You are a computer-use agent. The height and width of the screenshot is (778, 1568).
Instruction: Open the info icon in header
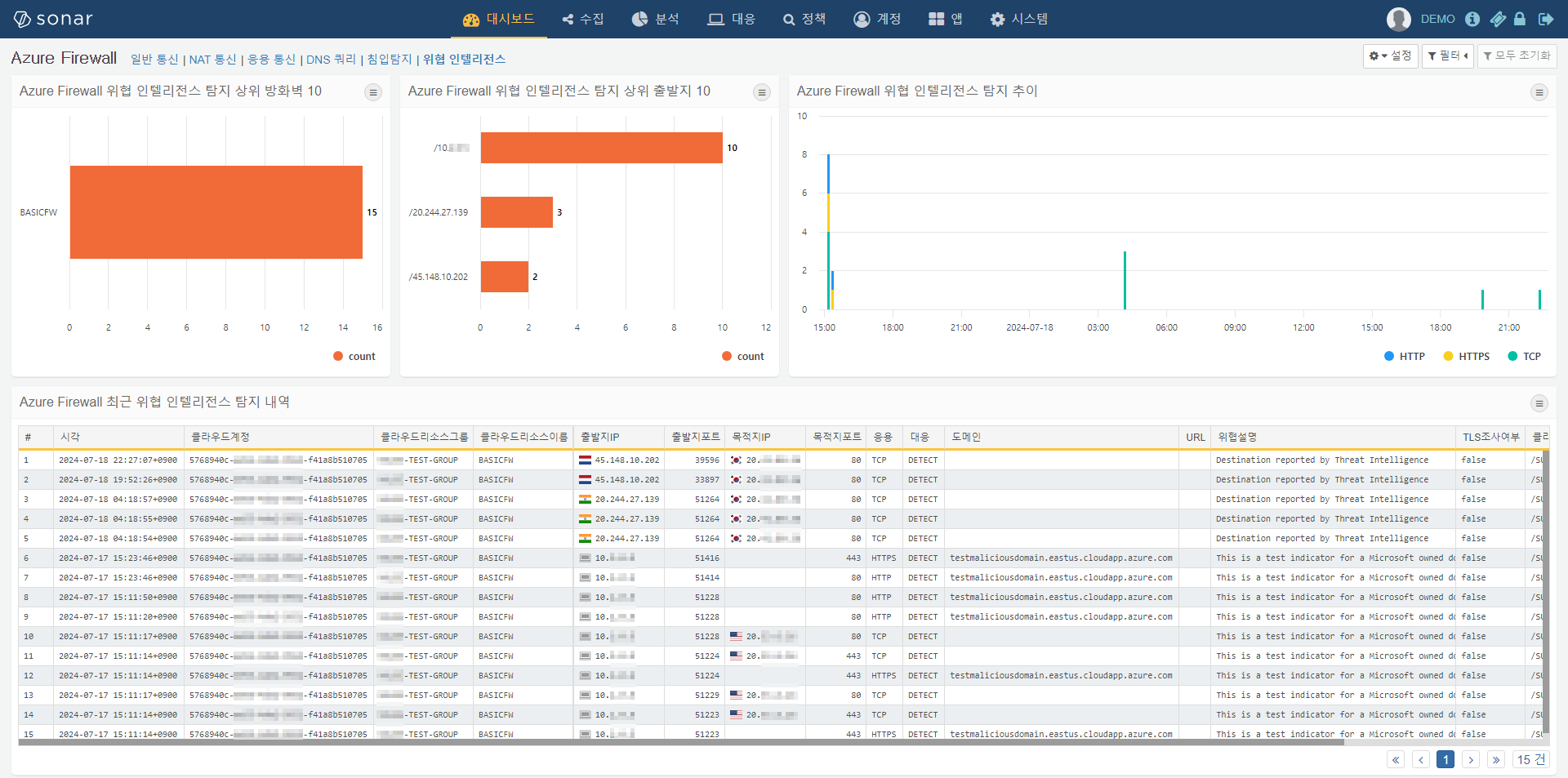tap(1472, 19)
